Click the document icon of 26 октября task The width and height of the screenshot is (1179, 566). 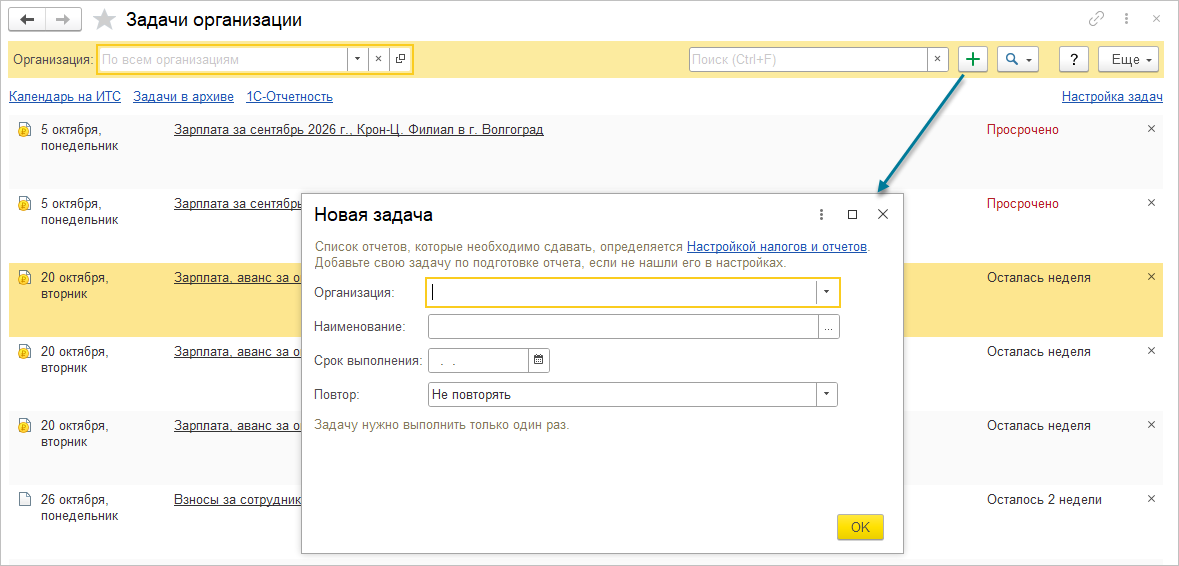coord(24,499)
